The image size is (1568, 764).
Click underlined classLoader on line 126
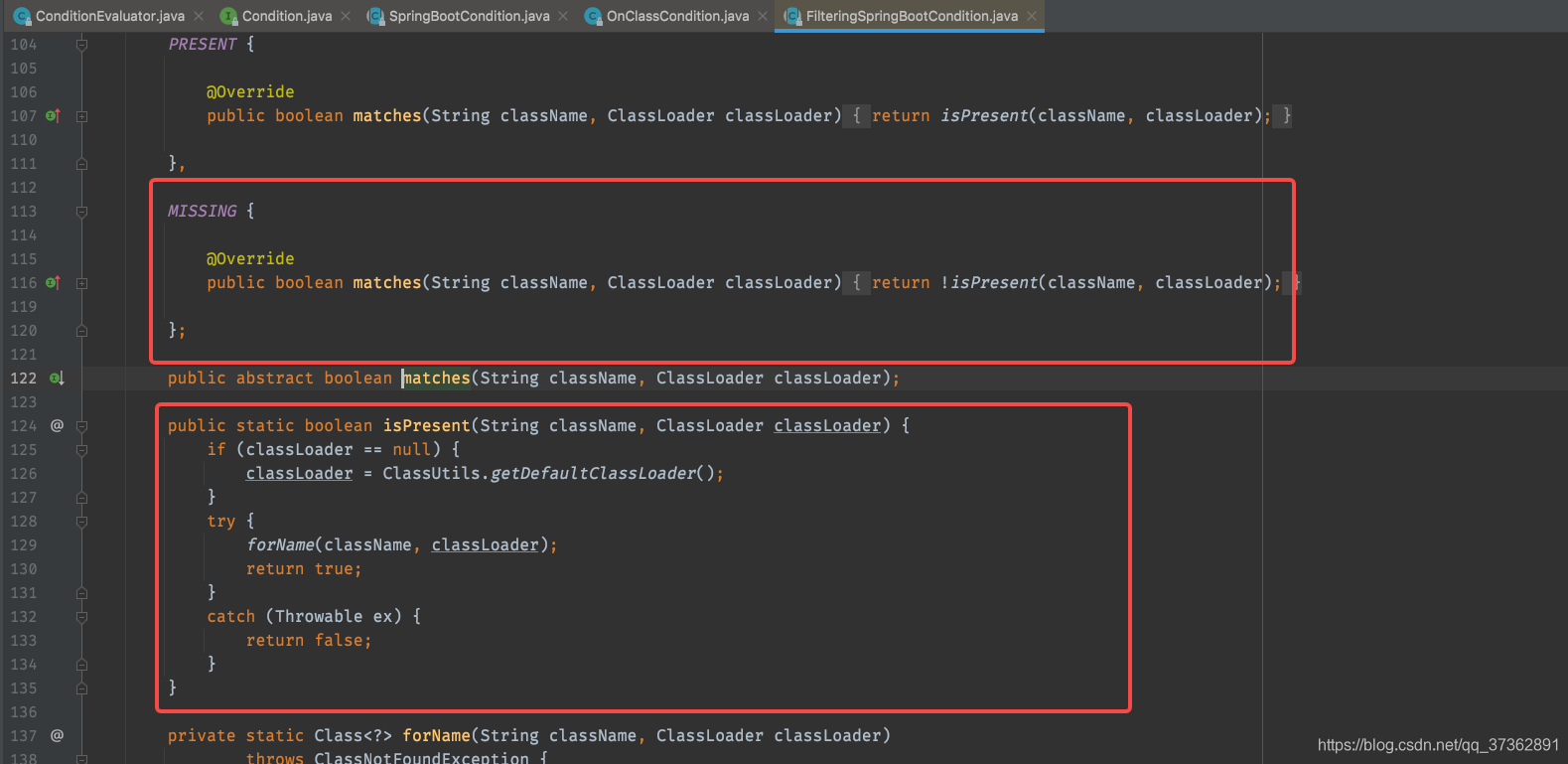pyautogui.click(x=299, y=473)
